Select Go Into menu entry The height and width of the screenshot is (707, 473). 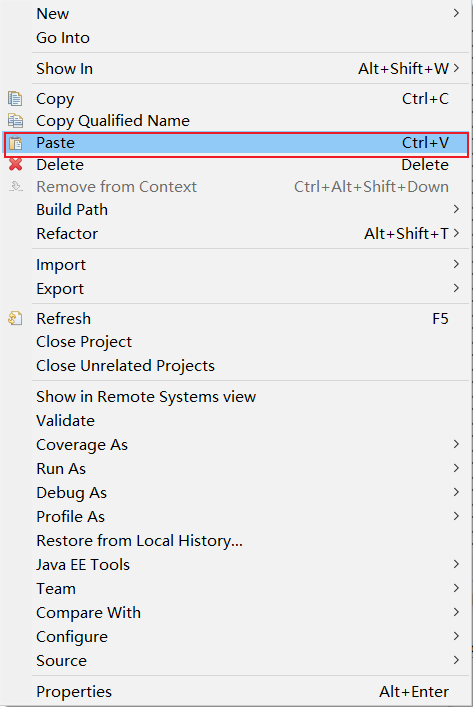tap(63, 38)
